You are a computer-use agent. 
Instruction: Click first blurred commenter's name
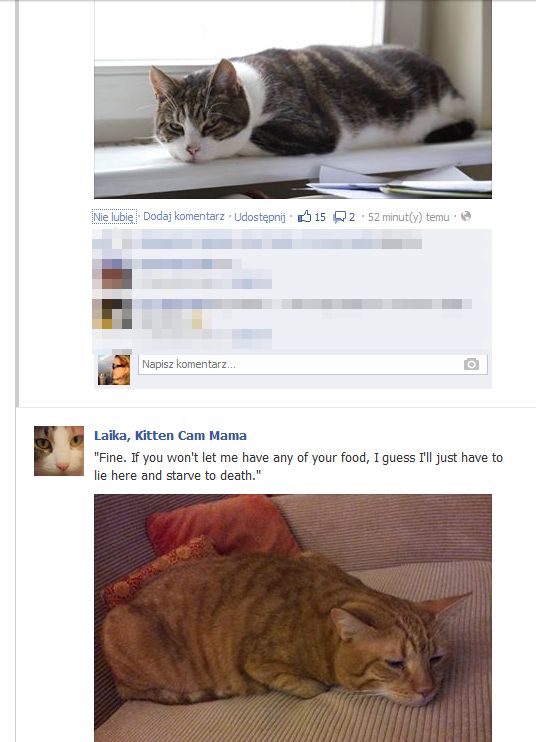coord(187,264)
